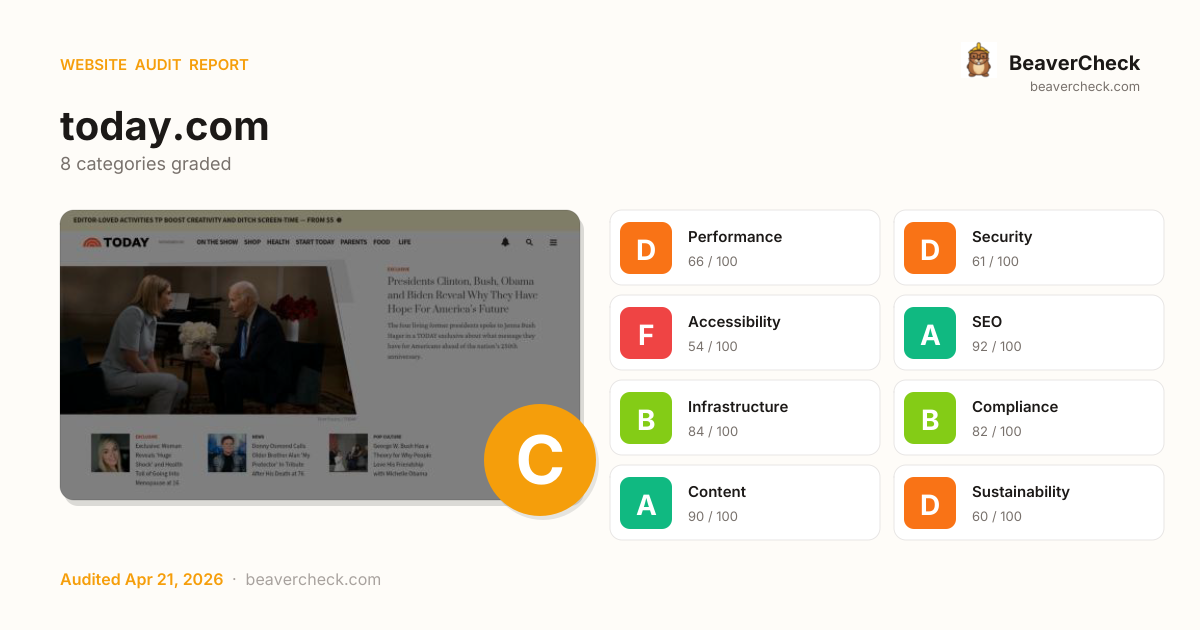
Task: Click the green B Infrastructure grade badge
Action: [646, 418]
